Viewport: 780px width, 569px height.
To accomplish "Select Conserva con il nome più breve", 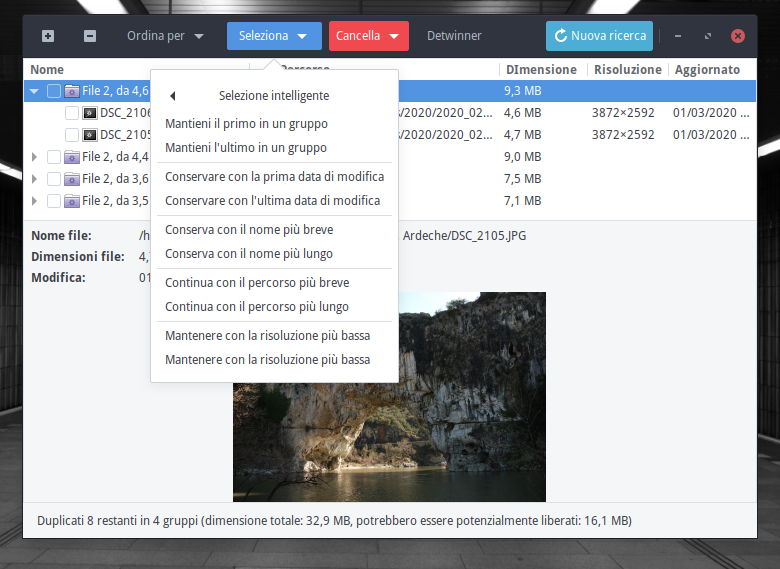I will coord(249,230).
